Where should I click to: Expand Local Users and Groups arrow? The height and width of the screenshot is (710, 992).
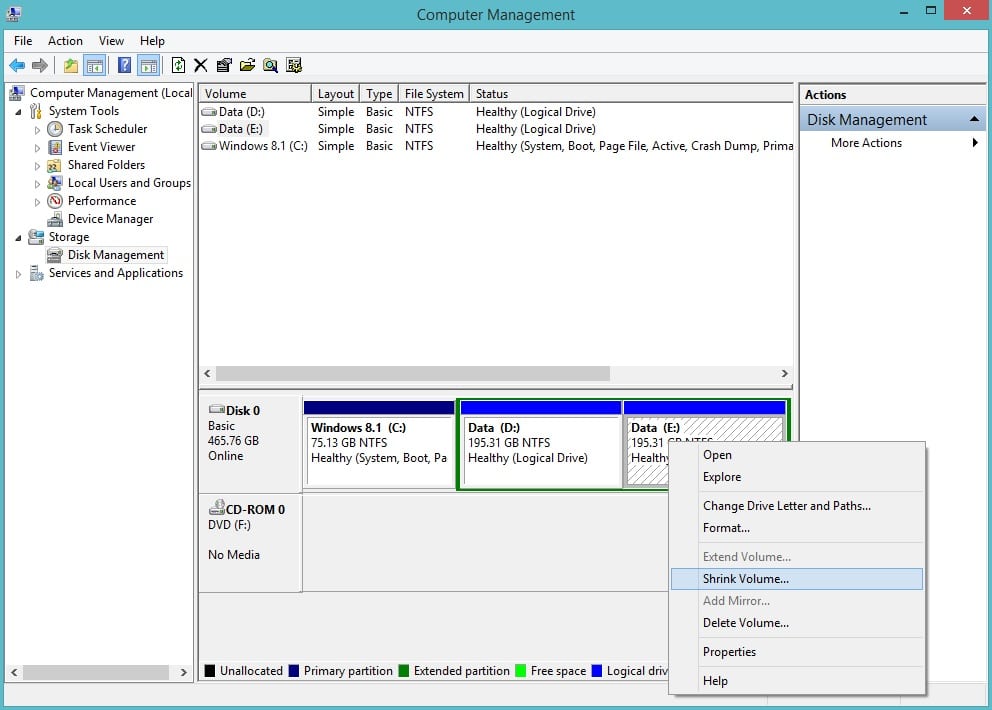[x=37, y=184]
